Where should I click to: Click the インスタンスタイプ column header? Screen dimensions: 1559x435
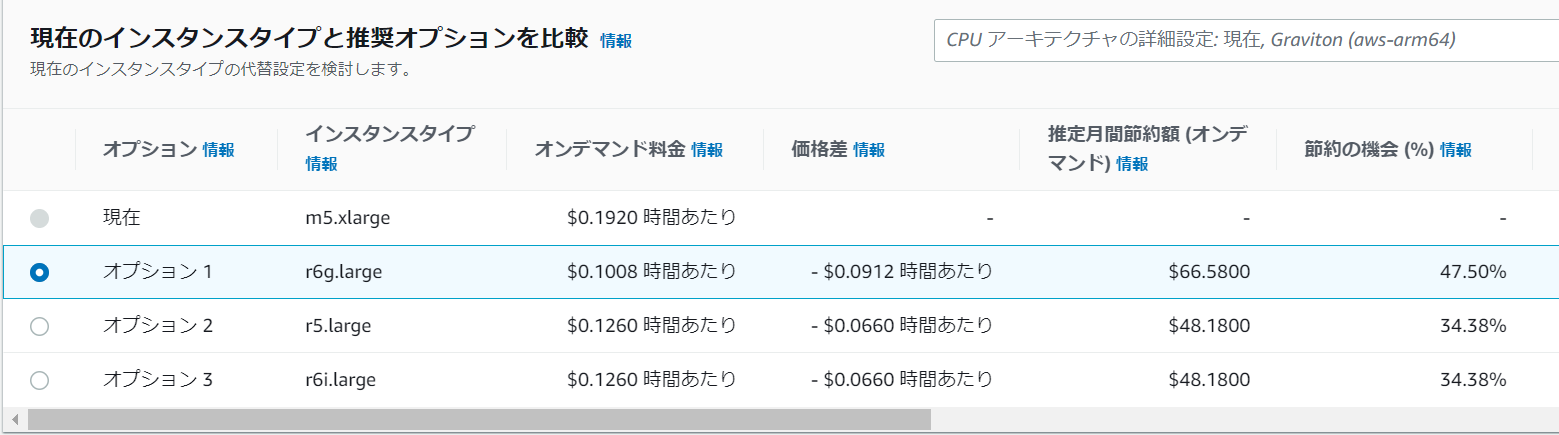pyautogui.click(x=390, y=134)
